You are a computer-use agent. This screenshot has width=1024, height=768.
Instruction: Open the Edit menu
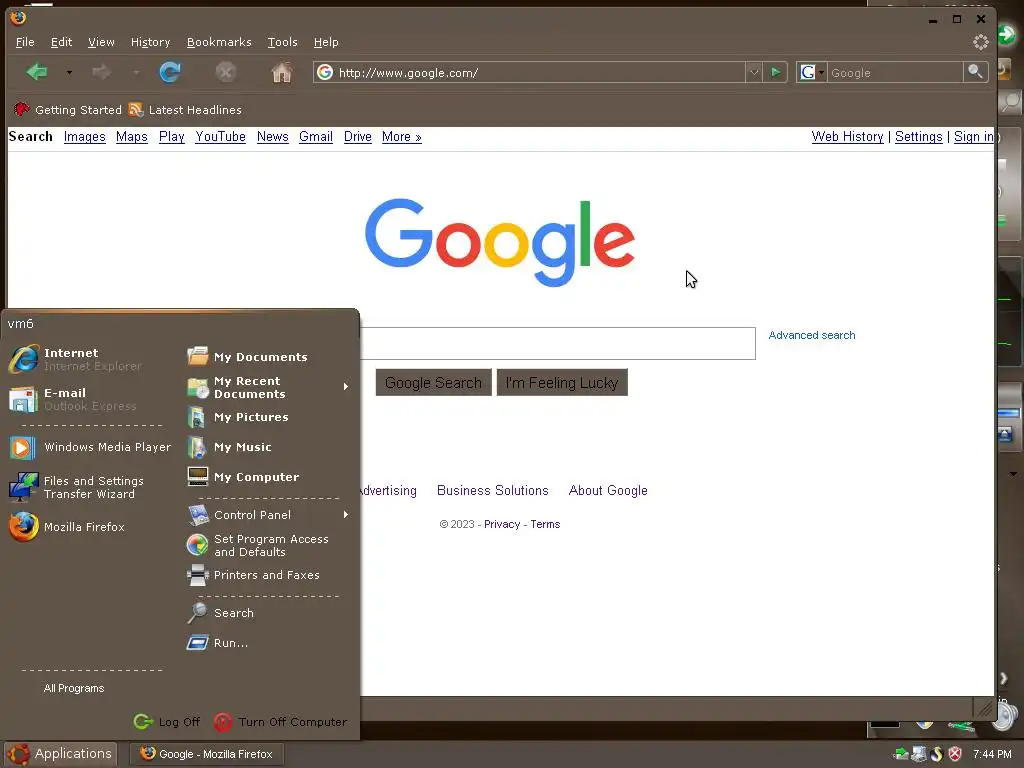[x=61, y=42]
